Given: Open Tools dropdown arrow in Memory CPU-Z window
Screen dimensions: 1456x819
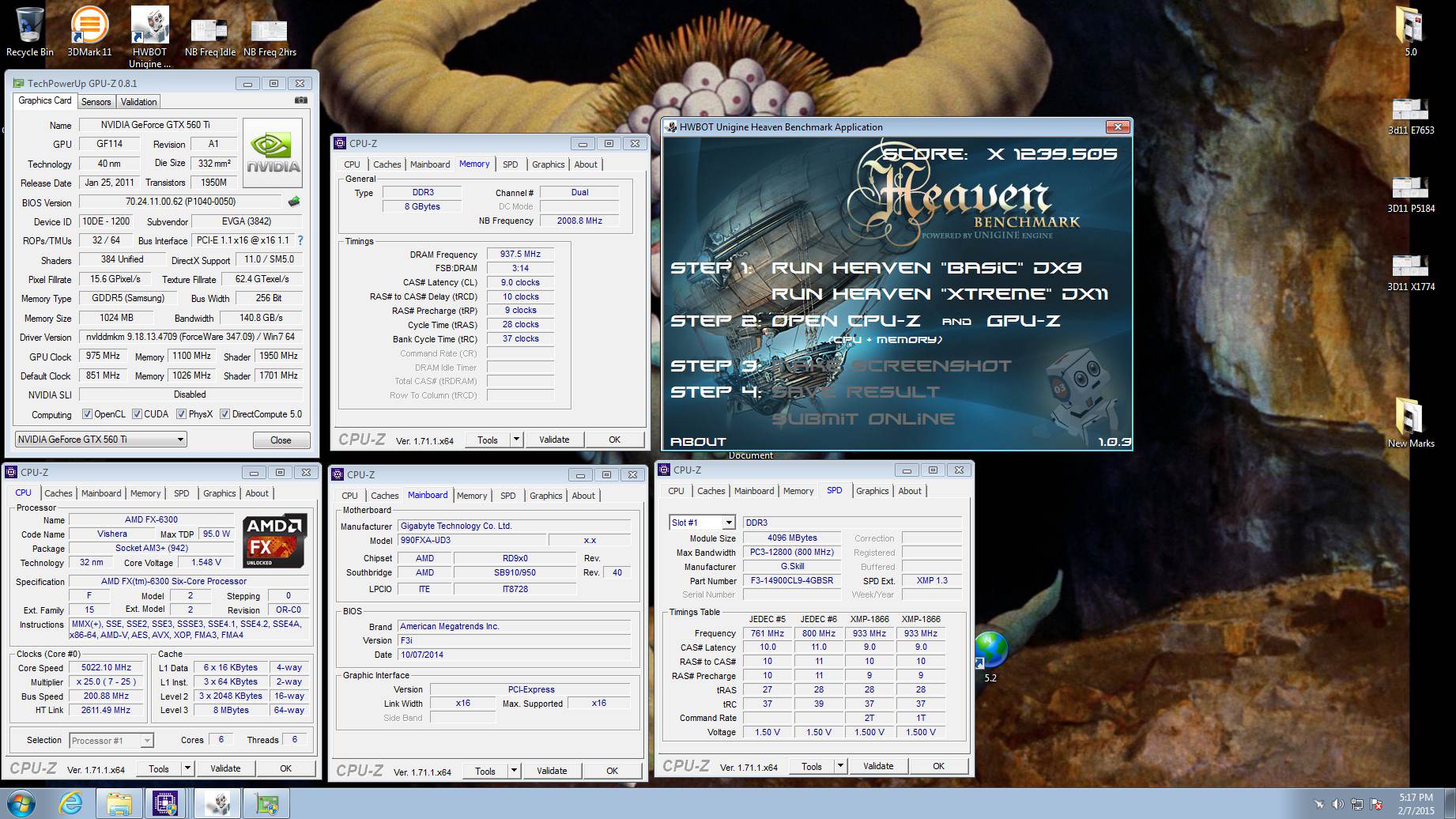Looking at the screenshot, I should [x=516, y=440].
